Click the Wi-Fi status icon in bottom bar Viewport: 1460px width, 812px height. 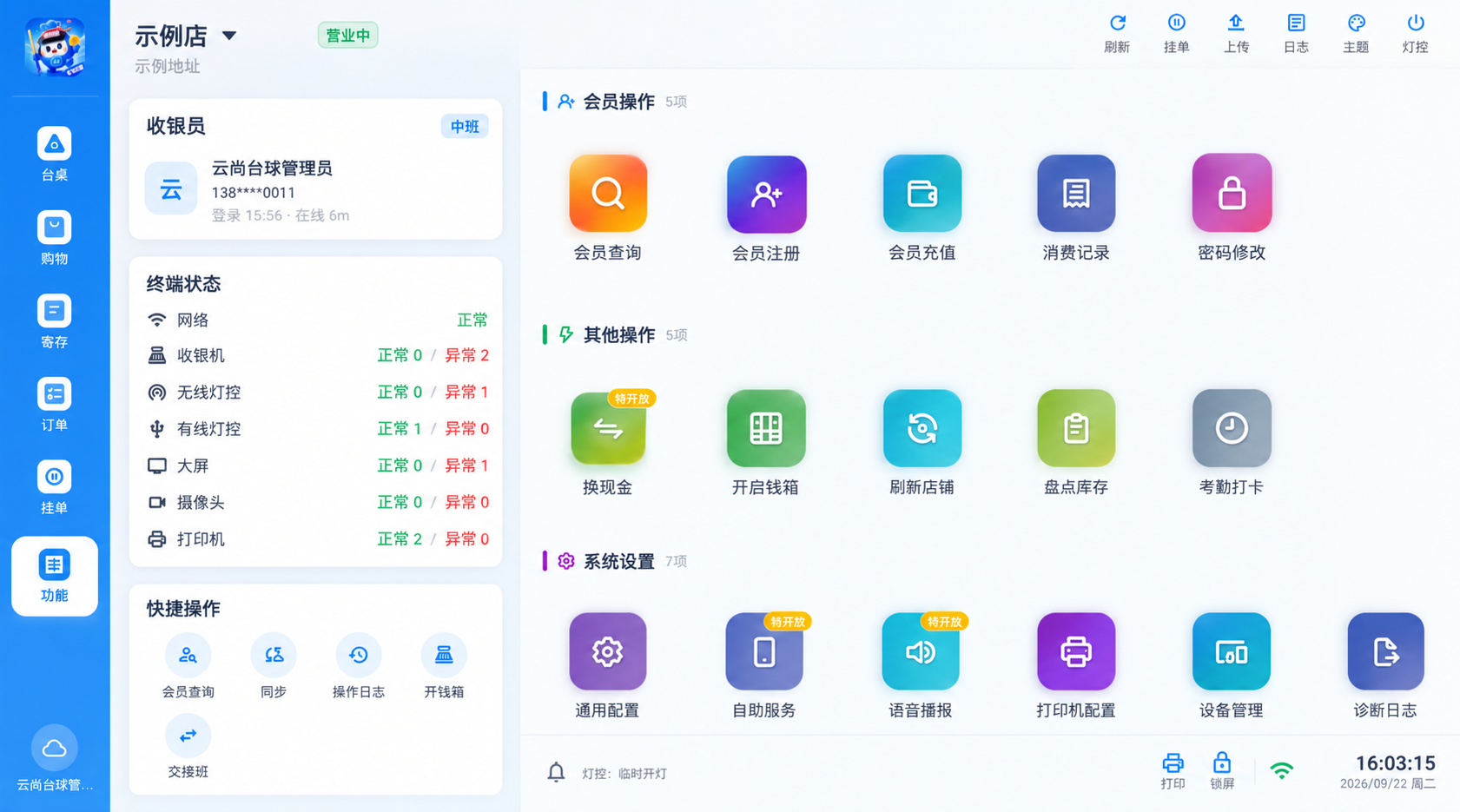tap(1282, 770)
